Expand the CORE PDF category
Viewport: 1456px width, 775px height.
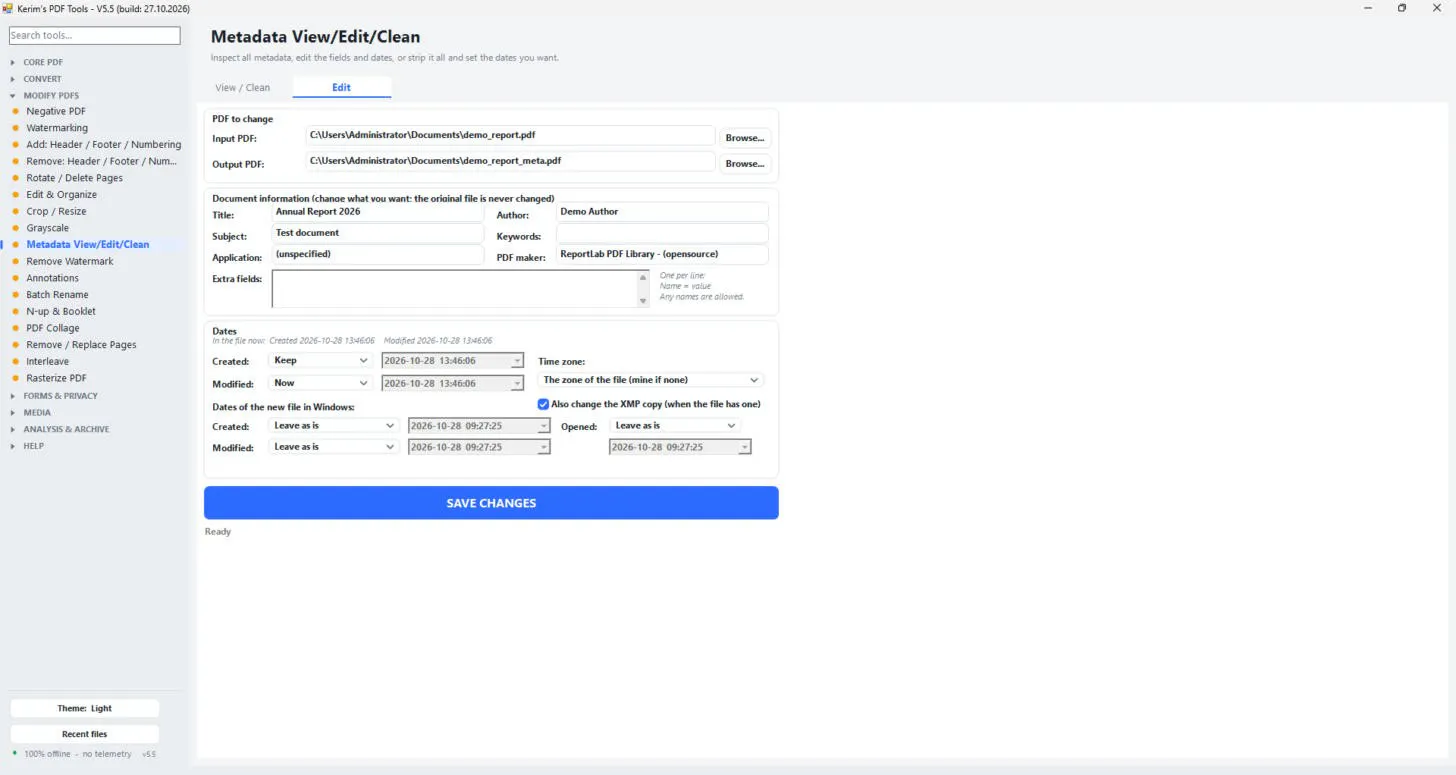click(x=43, y=62)
